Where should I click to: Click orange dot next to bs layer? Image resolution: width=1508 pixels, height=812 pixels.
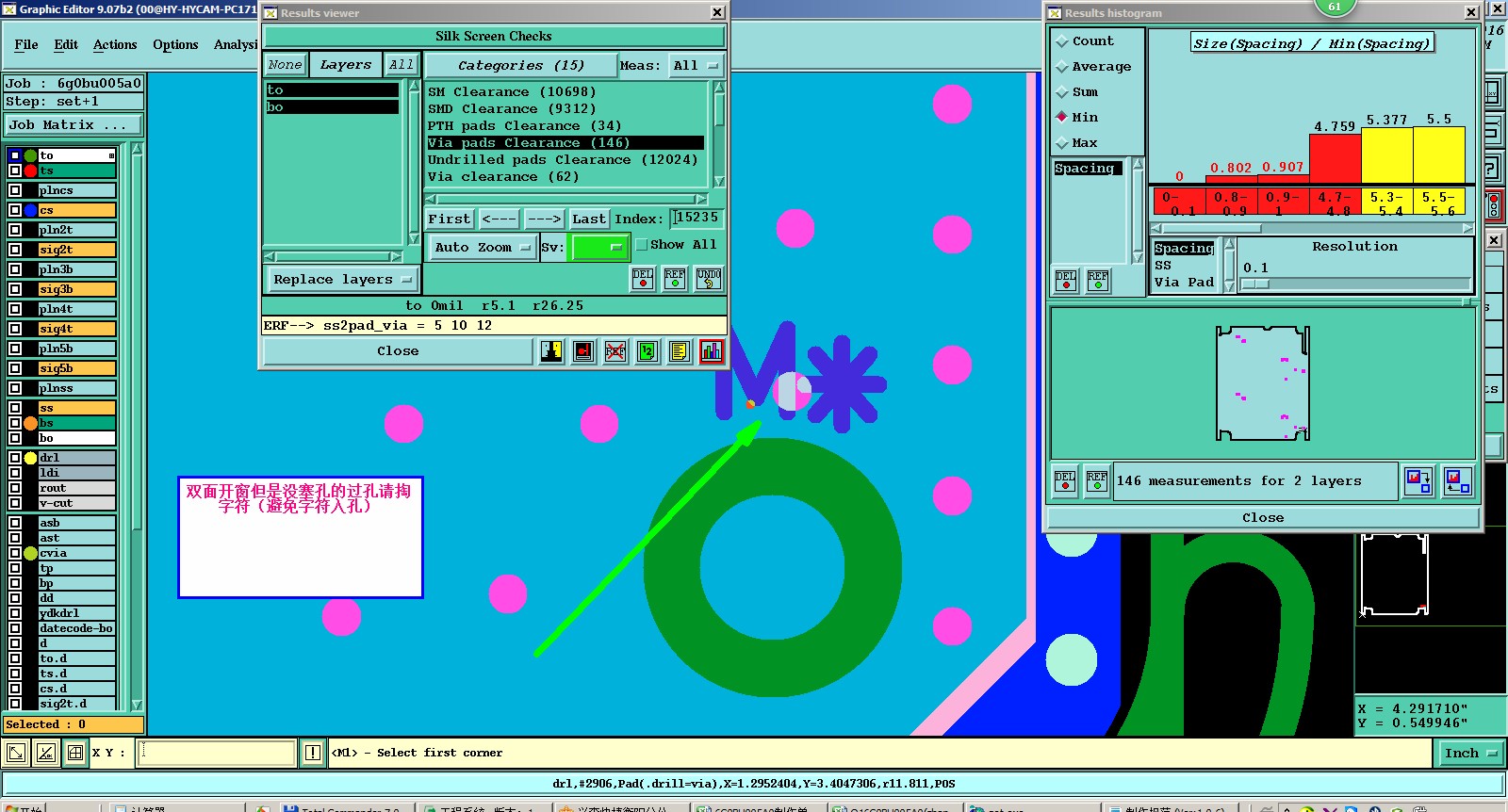(31, 423)
